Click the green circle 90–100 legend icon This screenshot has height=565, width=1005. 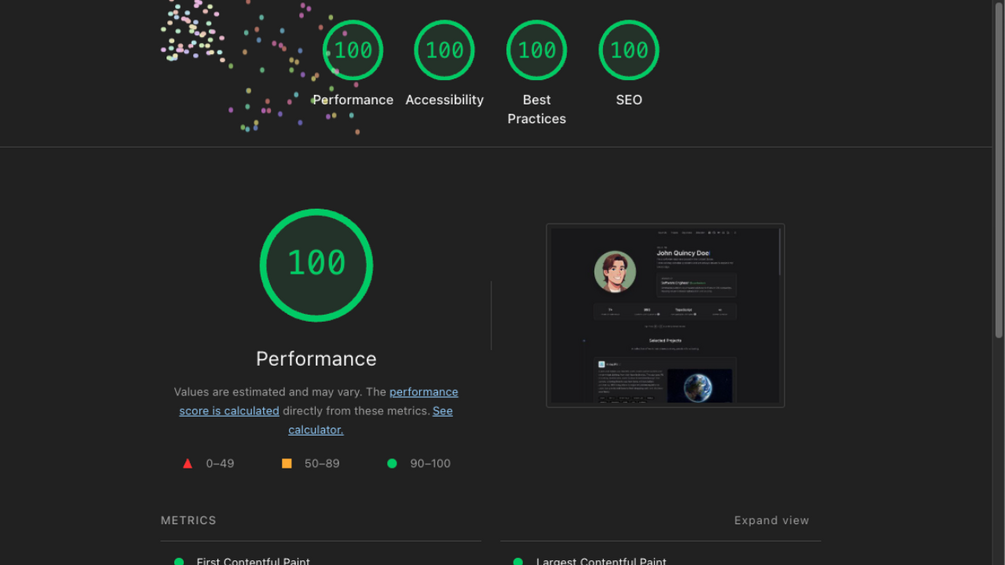tap(392, 463)
